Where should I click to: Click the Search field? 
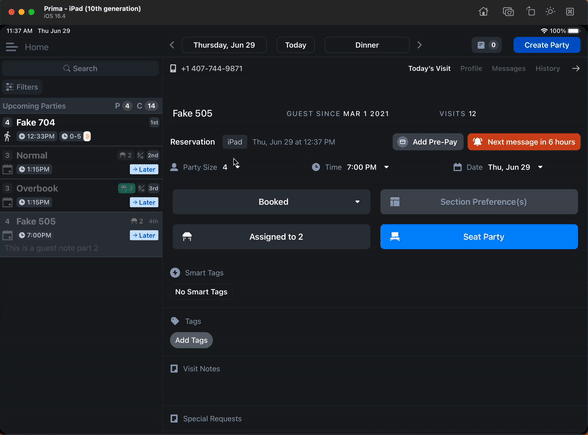click(x=80, y=69)
